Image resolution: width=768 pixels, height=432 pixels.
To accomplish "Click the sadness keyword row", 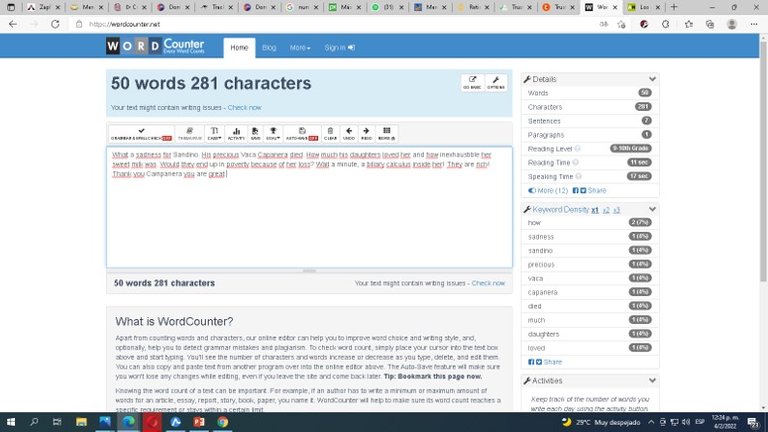I will pos(590,237).
